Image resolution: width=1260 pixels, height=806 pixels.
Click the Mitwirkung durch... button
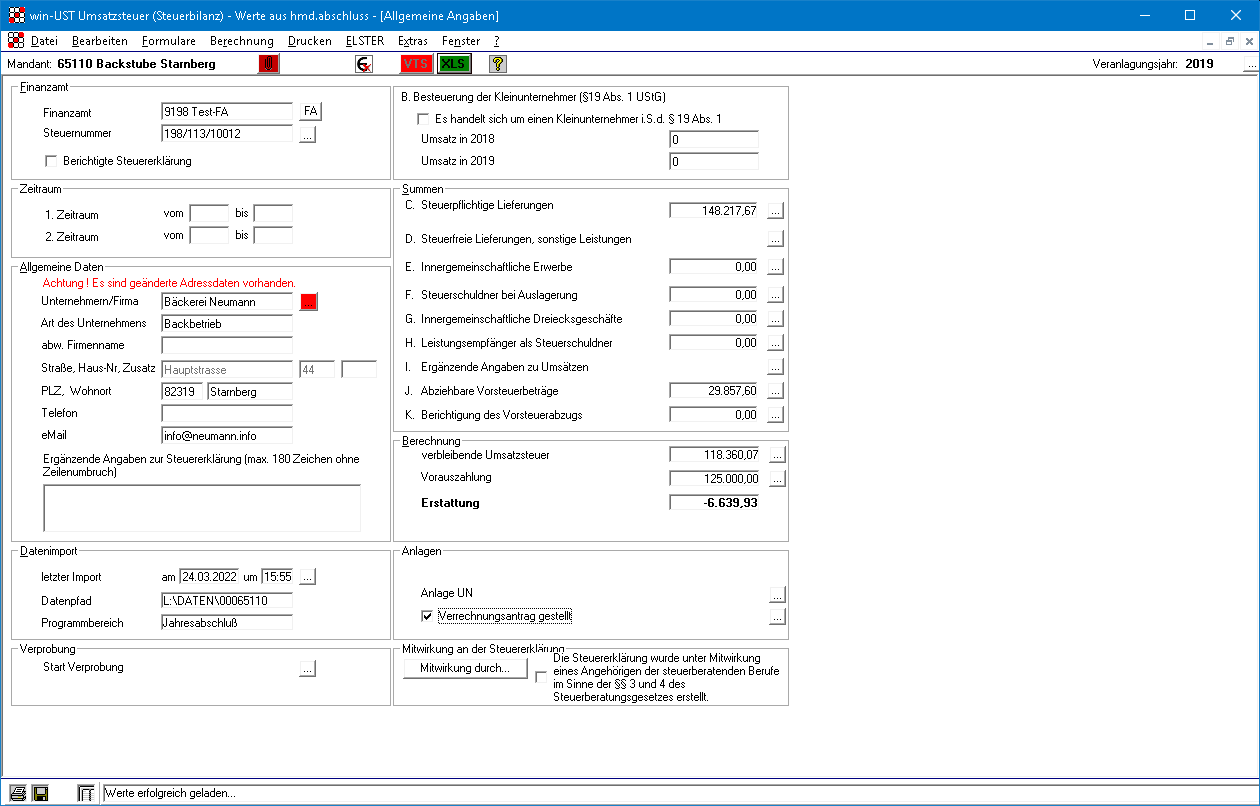pyautogui.click(x=465, y=668)
